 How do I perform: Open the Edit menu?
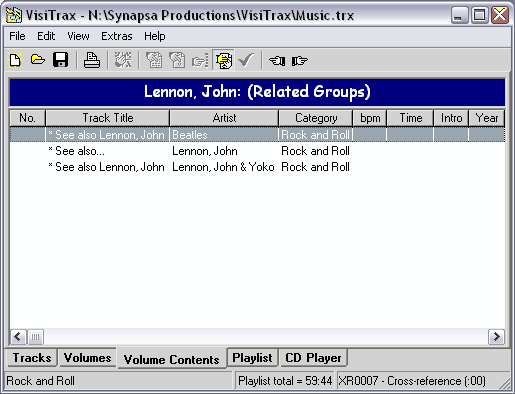tap(46, 36)
